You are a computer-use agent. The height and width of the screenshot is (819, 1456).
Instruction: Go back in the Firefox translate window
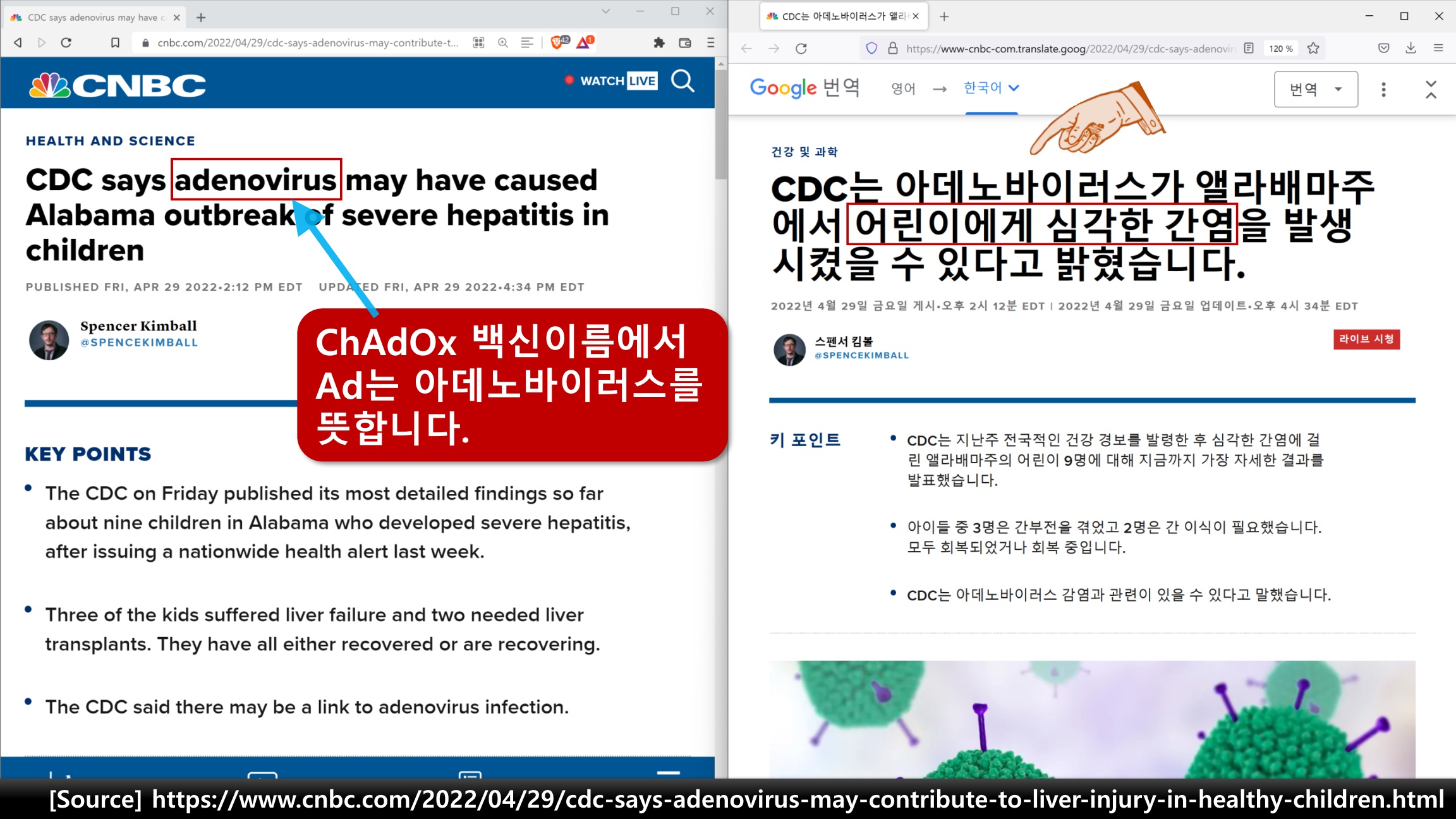pyautogui.click(x=747, y=48)
